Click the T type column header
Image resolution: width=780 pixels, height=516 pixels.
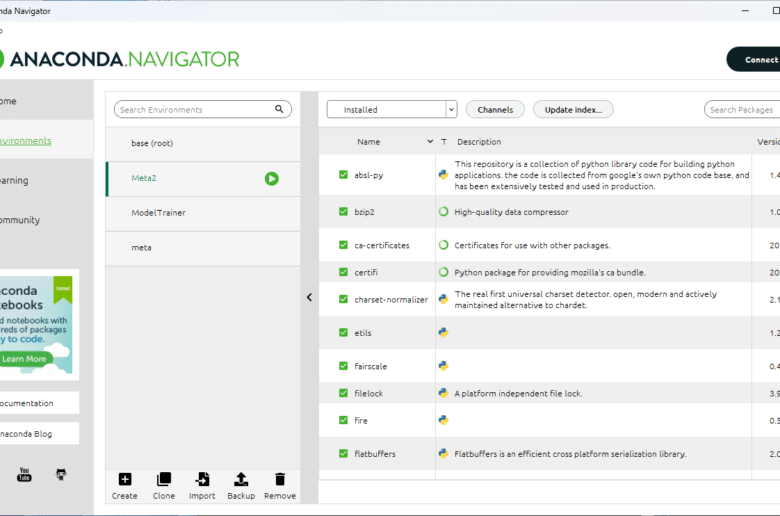(x=444, y=142)
